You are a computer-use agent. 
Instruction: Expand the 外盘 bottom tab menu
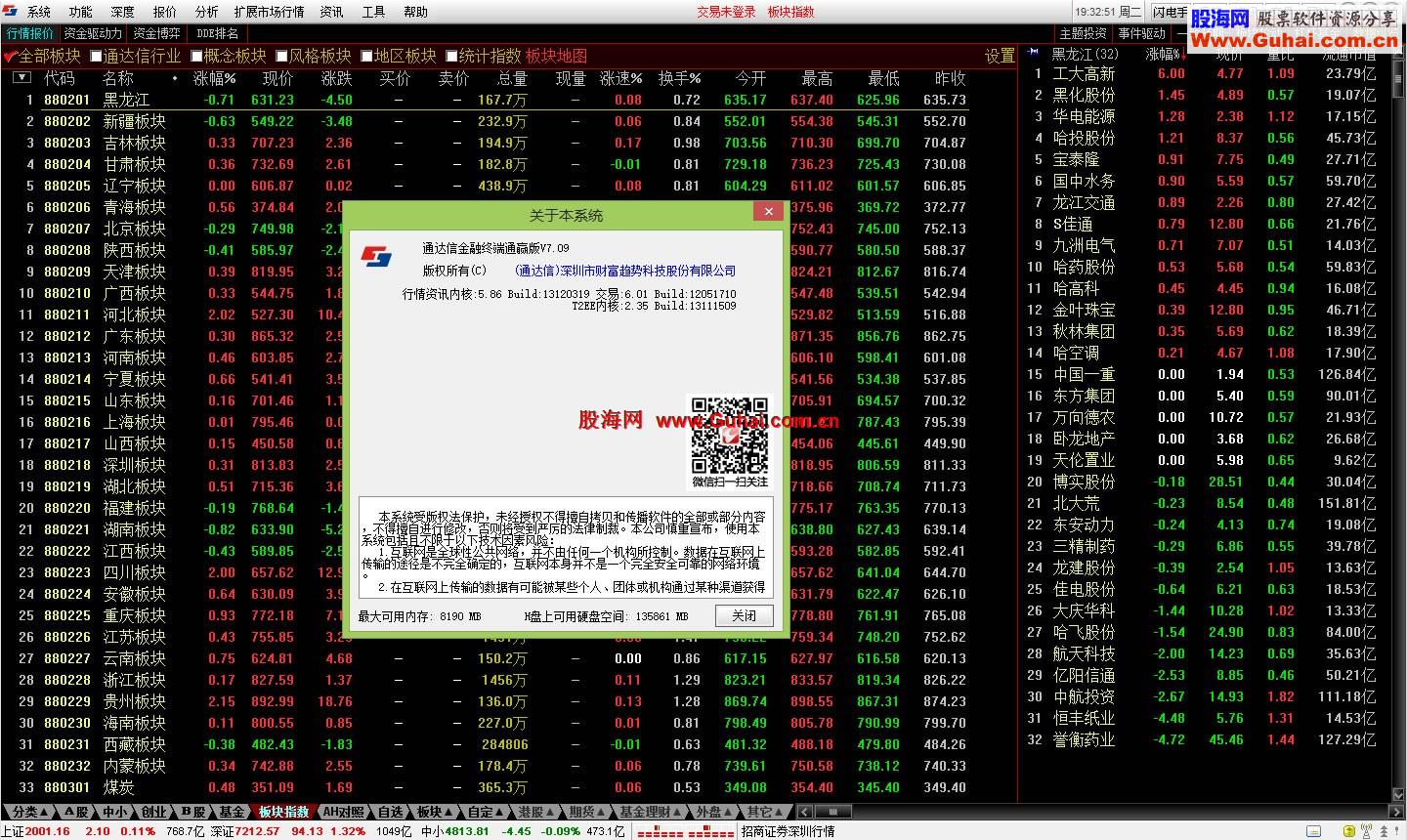click(x=714, y=812)
